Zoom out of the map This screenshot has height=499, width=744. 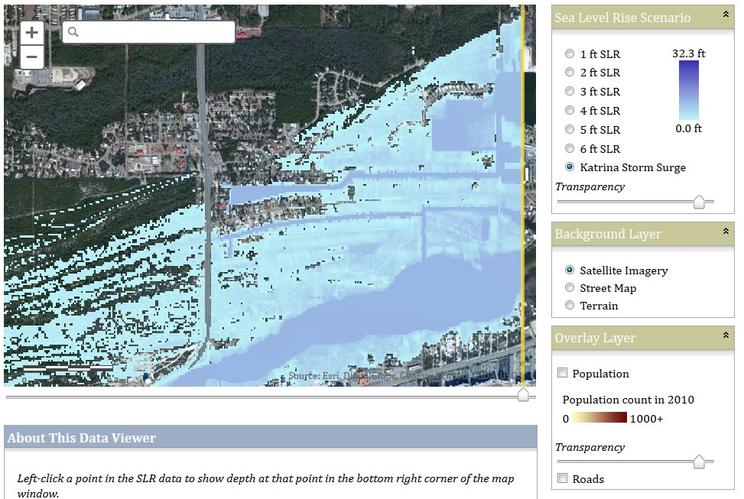[32, 56]
